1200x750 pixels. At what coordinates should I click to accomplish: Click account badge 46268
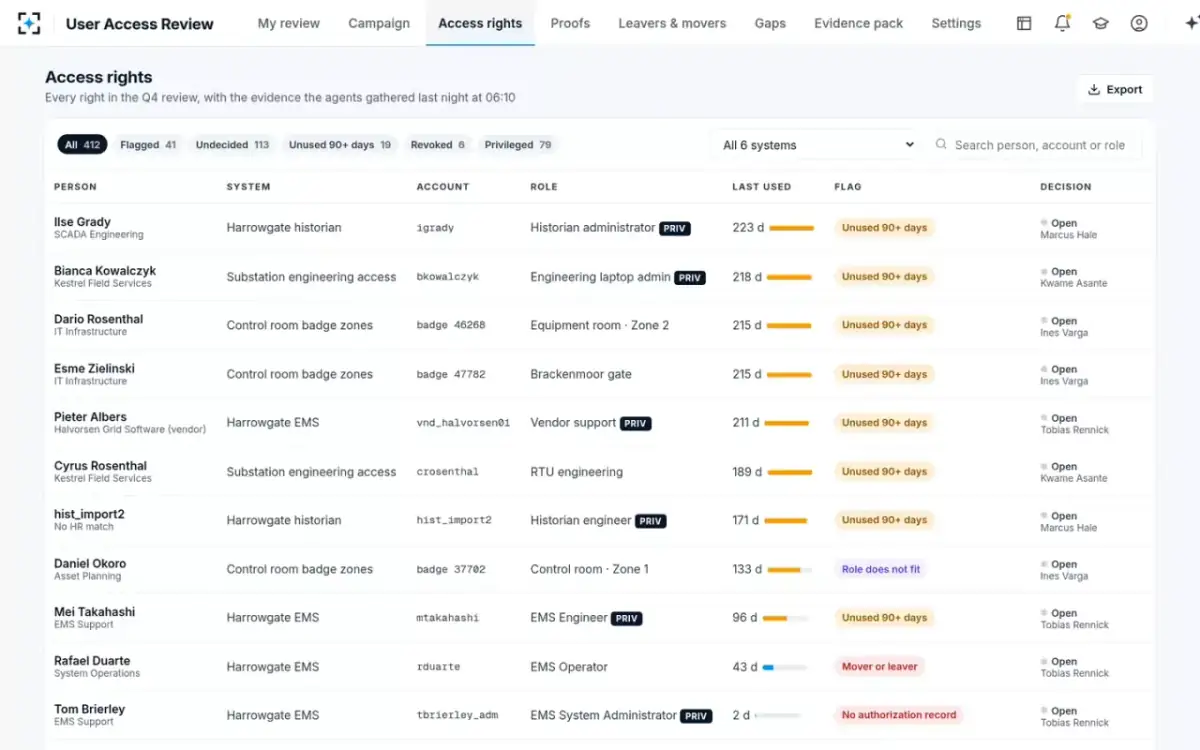click(x=451, y=325)
